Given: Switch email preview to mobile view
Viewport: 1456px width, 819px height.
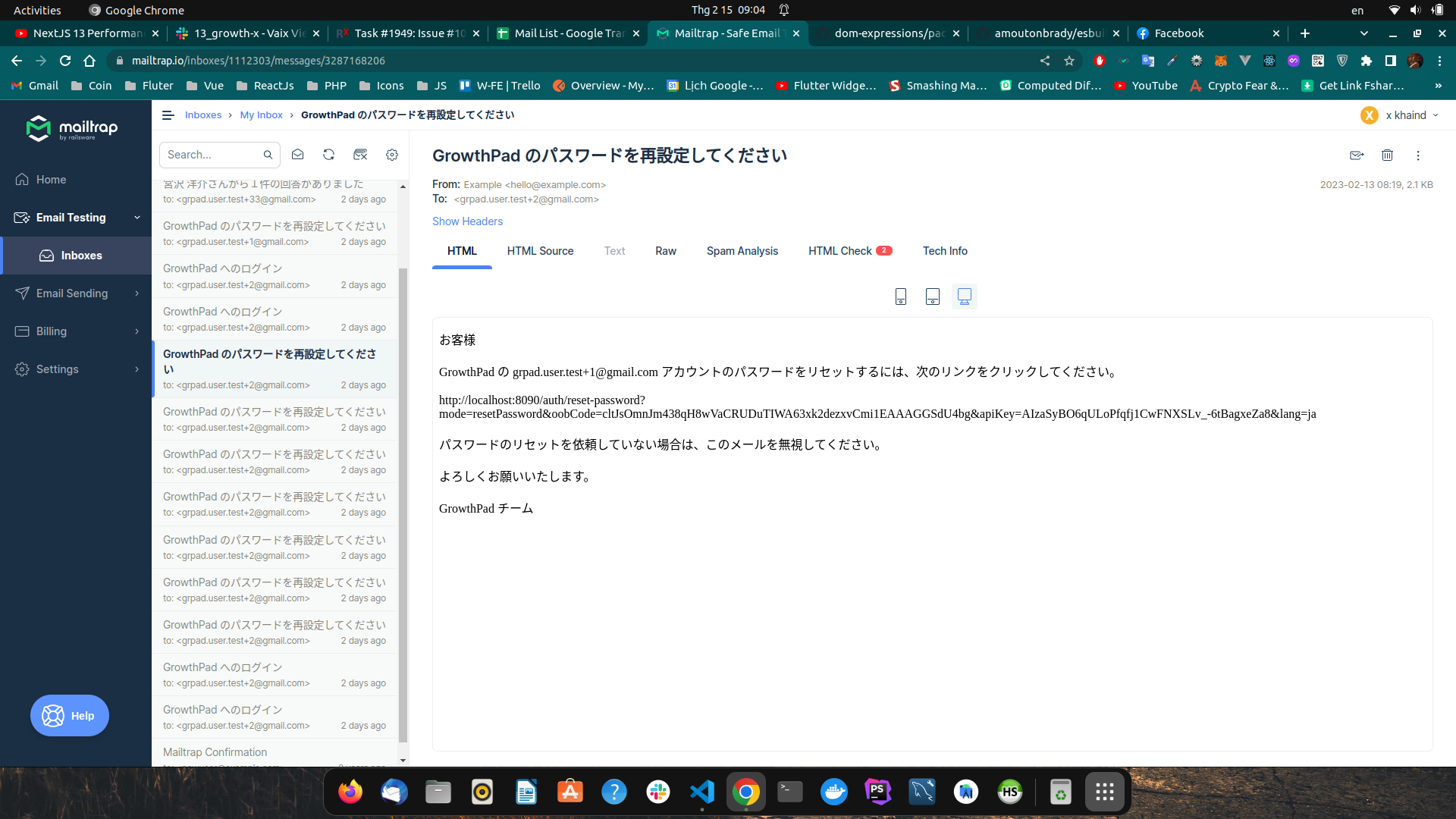Looking at the screenshot, I should [x=900, y=297].
